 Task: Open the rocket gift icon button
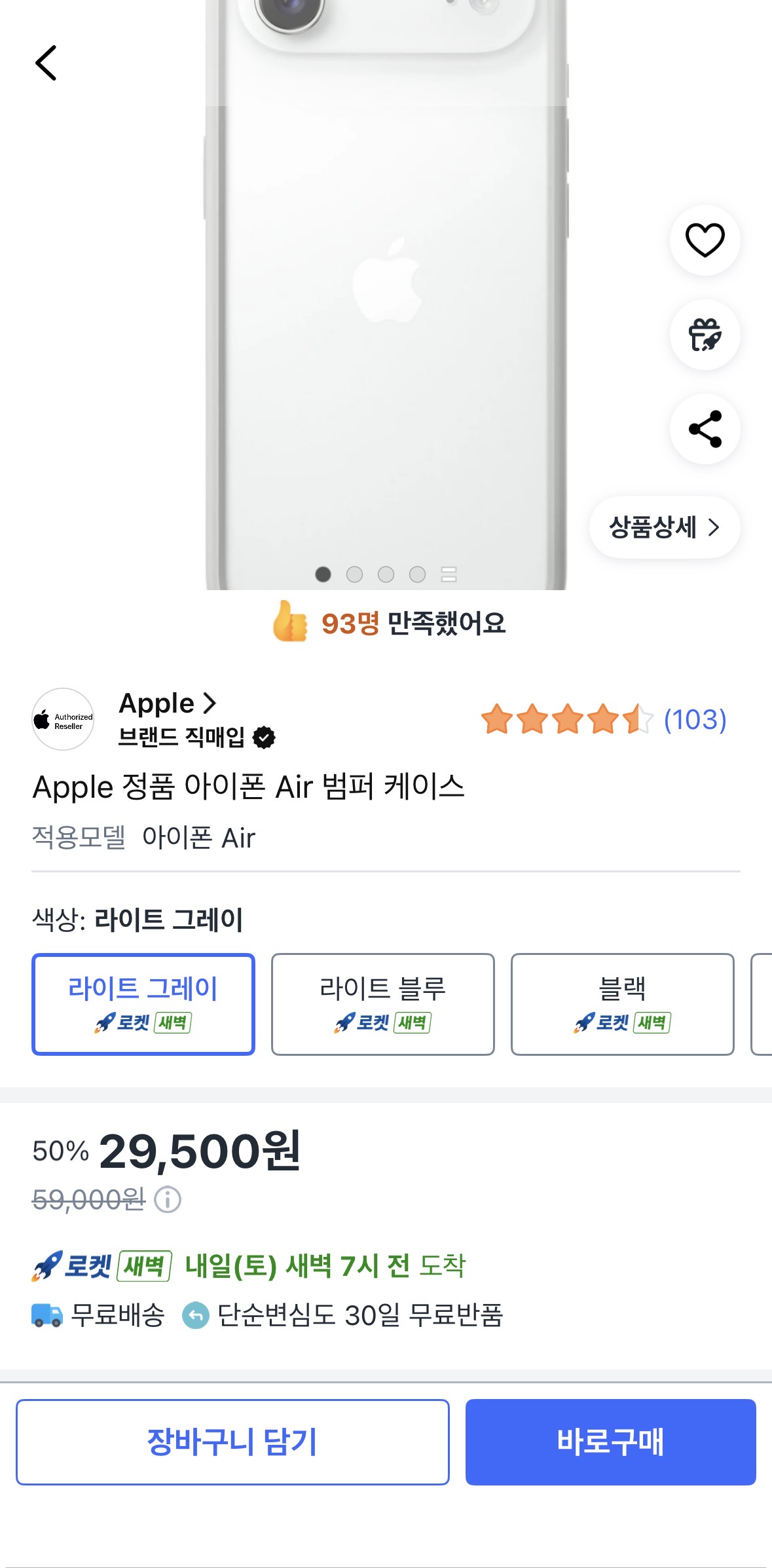click(x=705, y=335)
